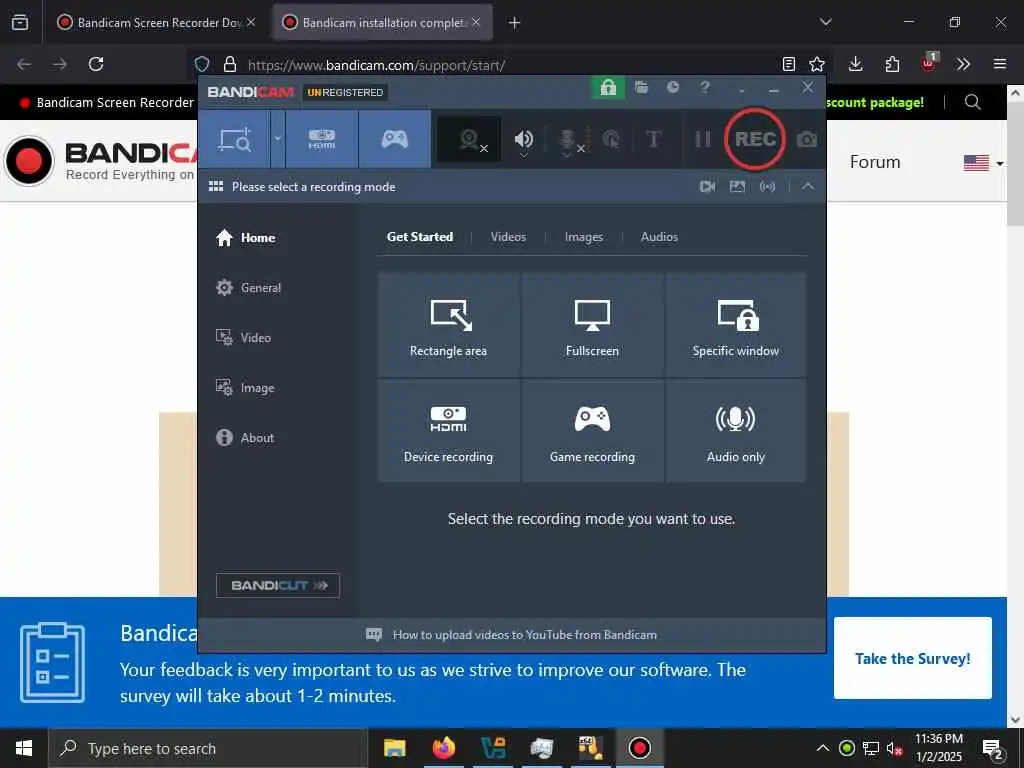Switch to Get Started tab
Viewport: 1024px width, 768px height.
pos(420,237)
